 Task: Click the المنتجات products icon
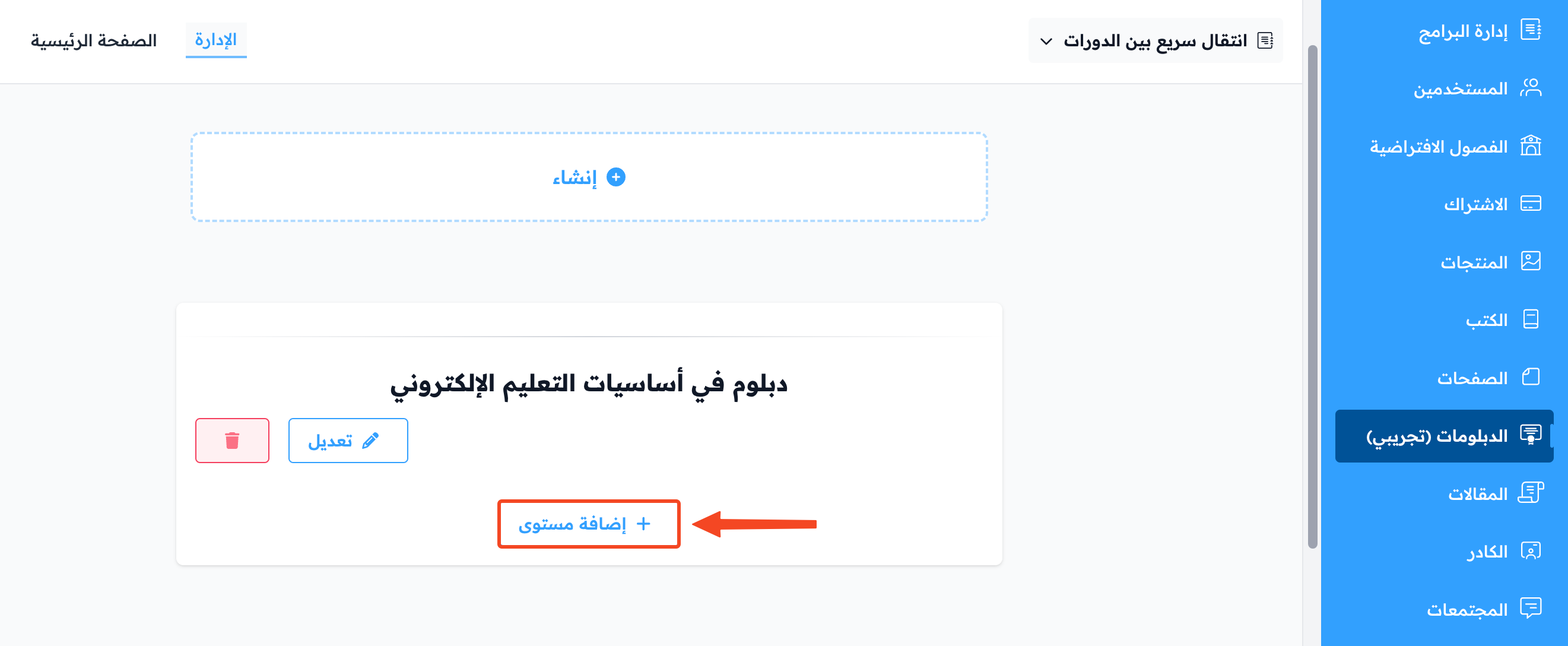pos(1530,261)
